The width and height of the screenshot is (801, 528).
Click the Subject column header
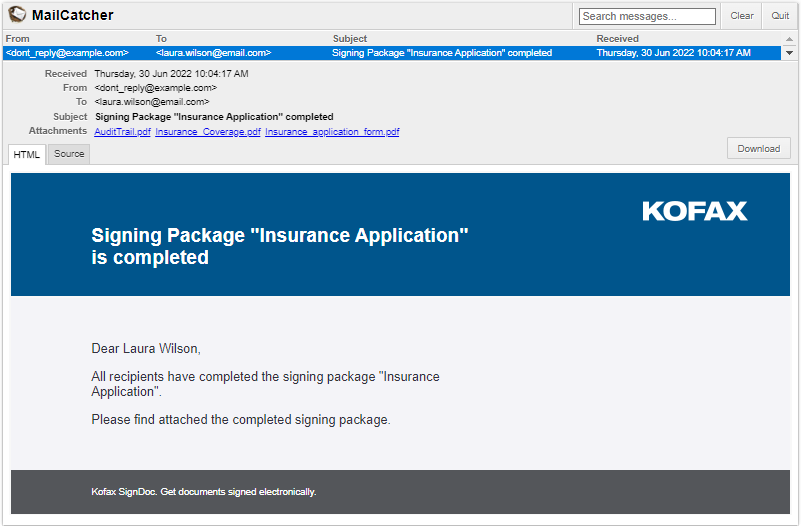(350, 39)
